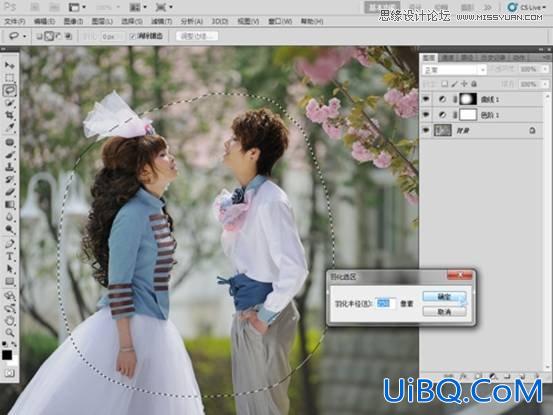Confirm feather dialog with 确定 button

444,297
